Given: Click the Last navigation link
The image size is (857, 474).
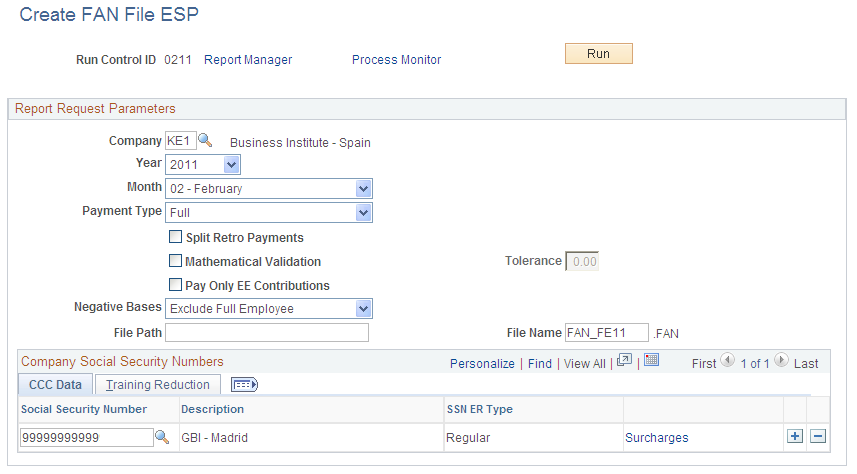Looking at the screenshot, I should [x=806, y=364].
